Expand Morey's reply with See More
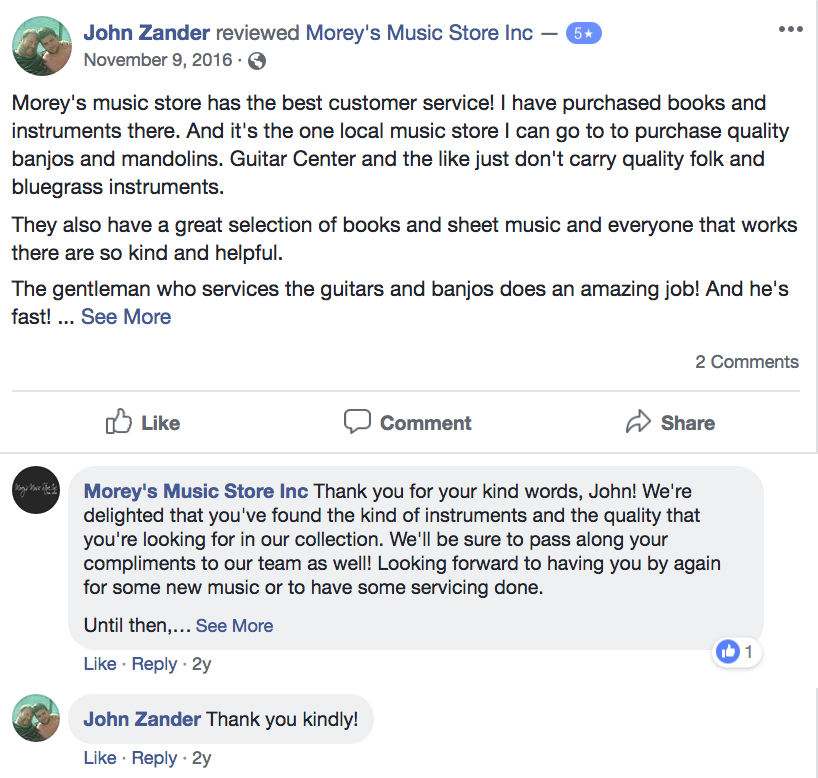The image size is (818, 778). click(234, 626)
